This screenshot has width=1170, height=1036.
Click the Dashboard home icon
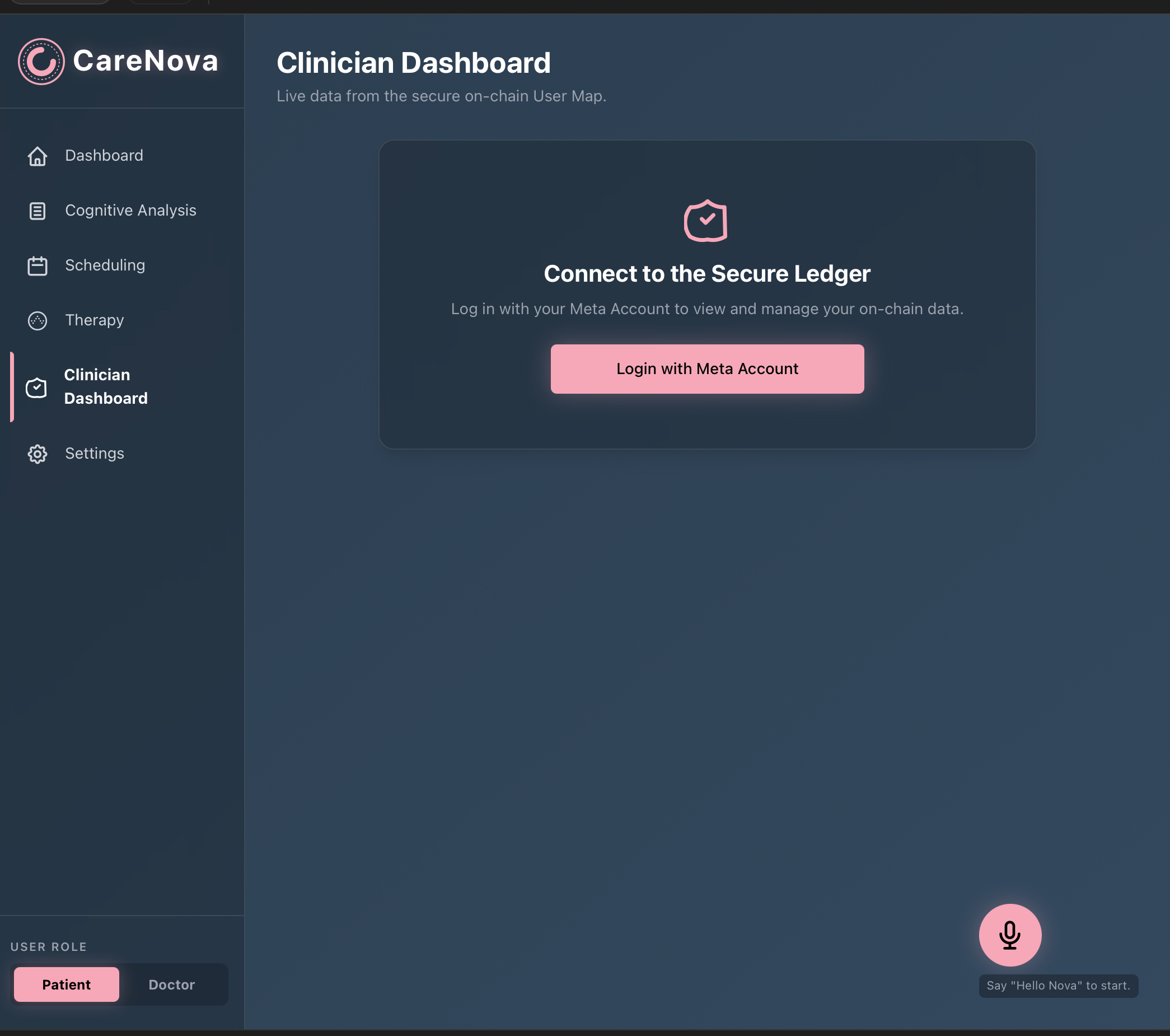coord(37,156)
